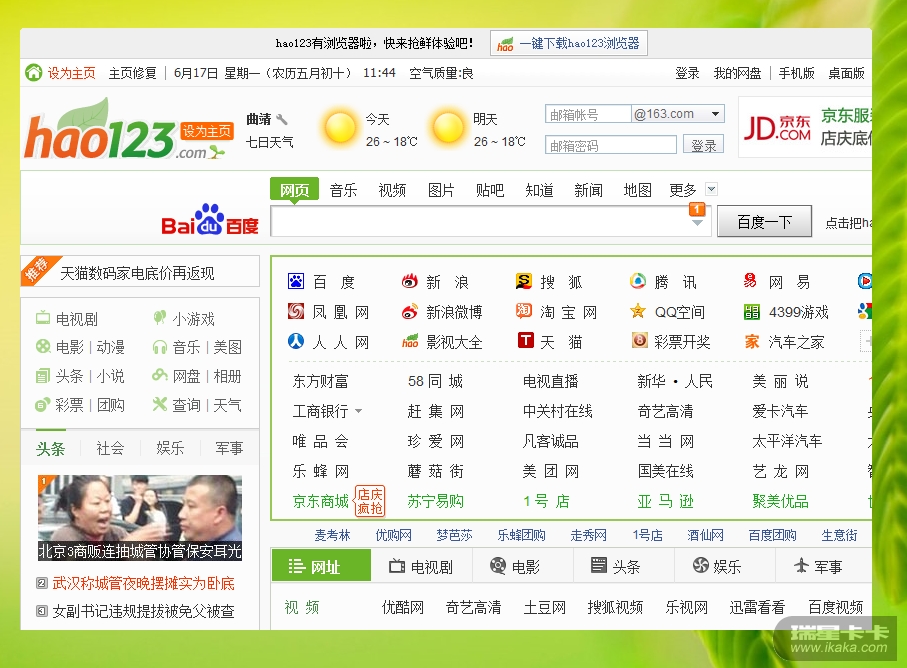Image resolution: width=907 pixels, height=668 pixels.
Task: Open the search box suggestion arrow
Action: (x=698, y=223)
